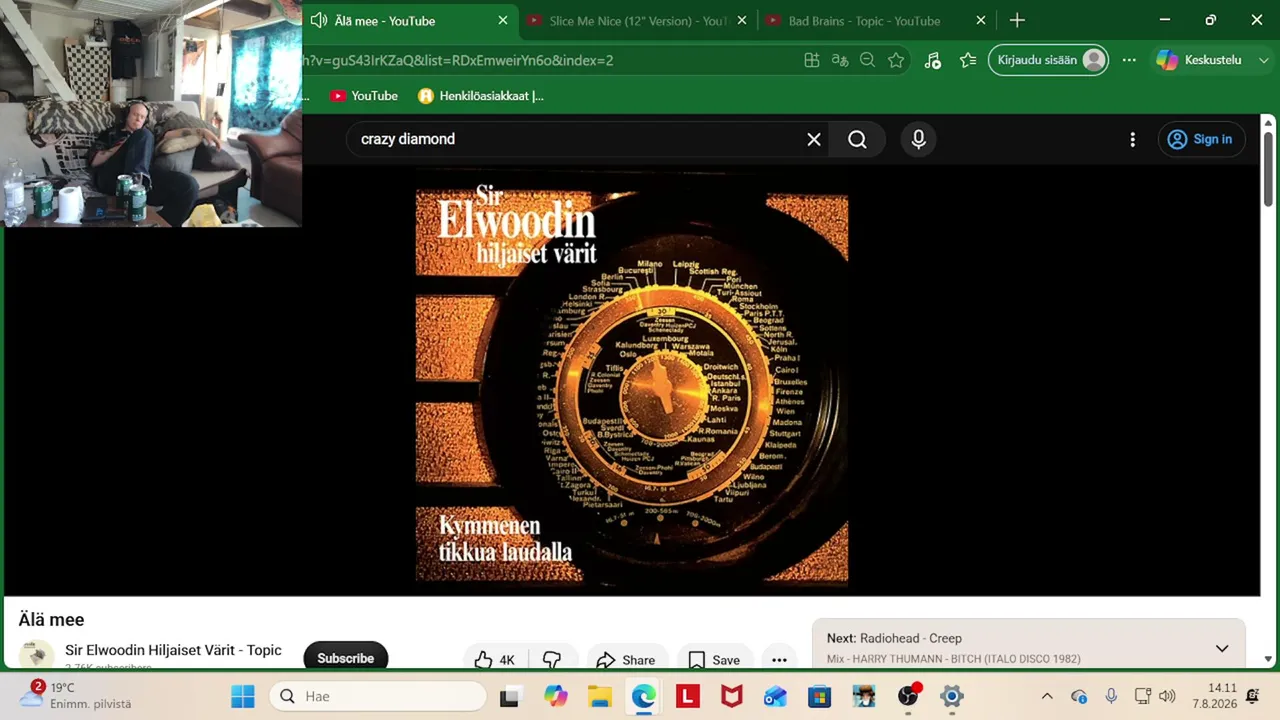Like the video with thumbs up
1280x720 pixels.
point(495,660)
